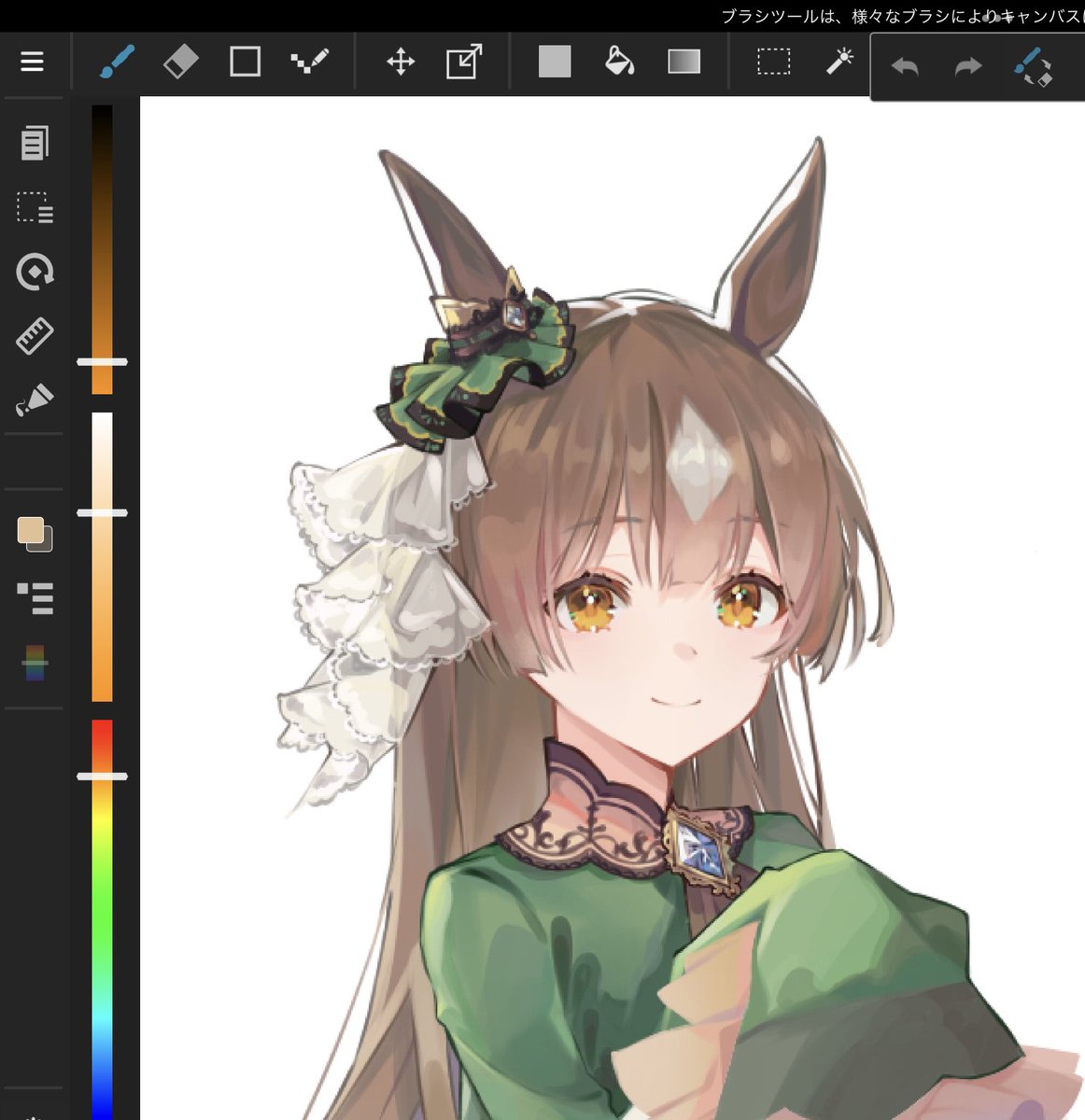Select the filled rectangle tool

[x=555, y=63]
